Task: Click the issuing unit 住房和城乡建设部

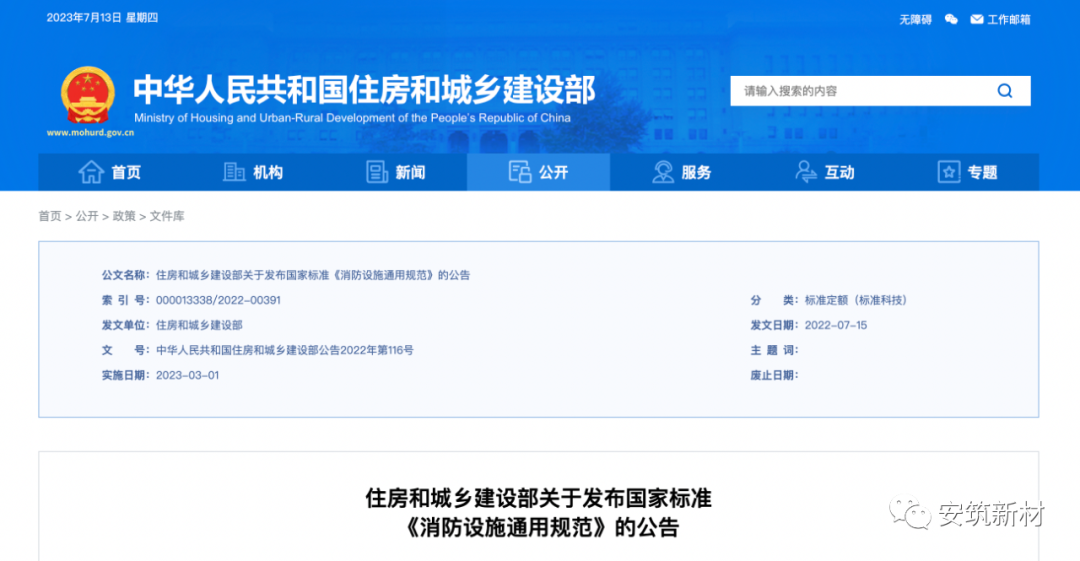Action: [x=199, y=325]
